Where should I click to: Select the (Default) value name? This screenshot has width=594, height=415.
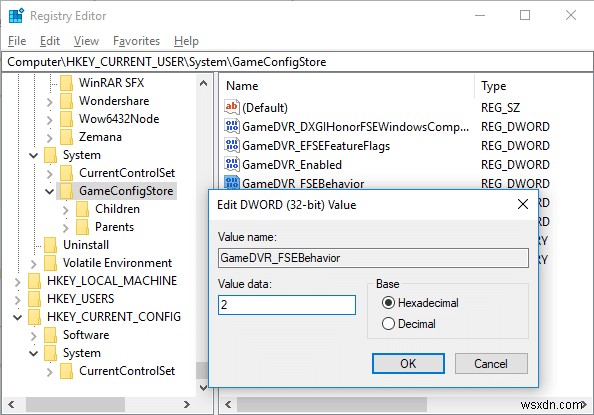click(x=265, y=108)
